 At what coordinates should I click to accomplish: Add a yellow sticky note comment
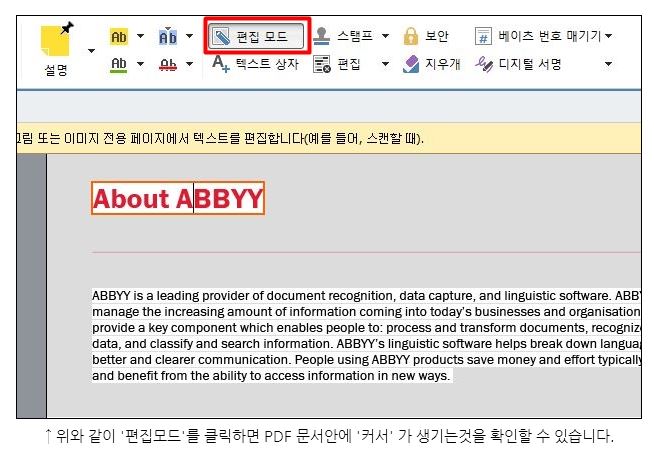coord(57,40)
